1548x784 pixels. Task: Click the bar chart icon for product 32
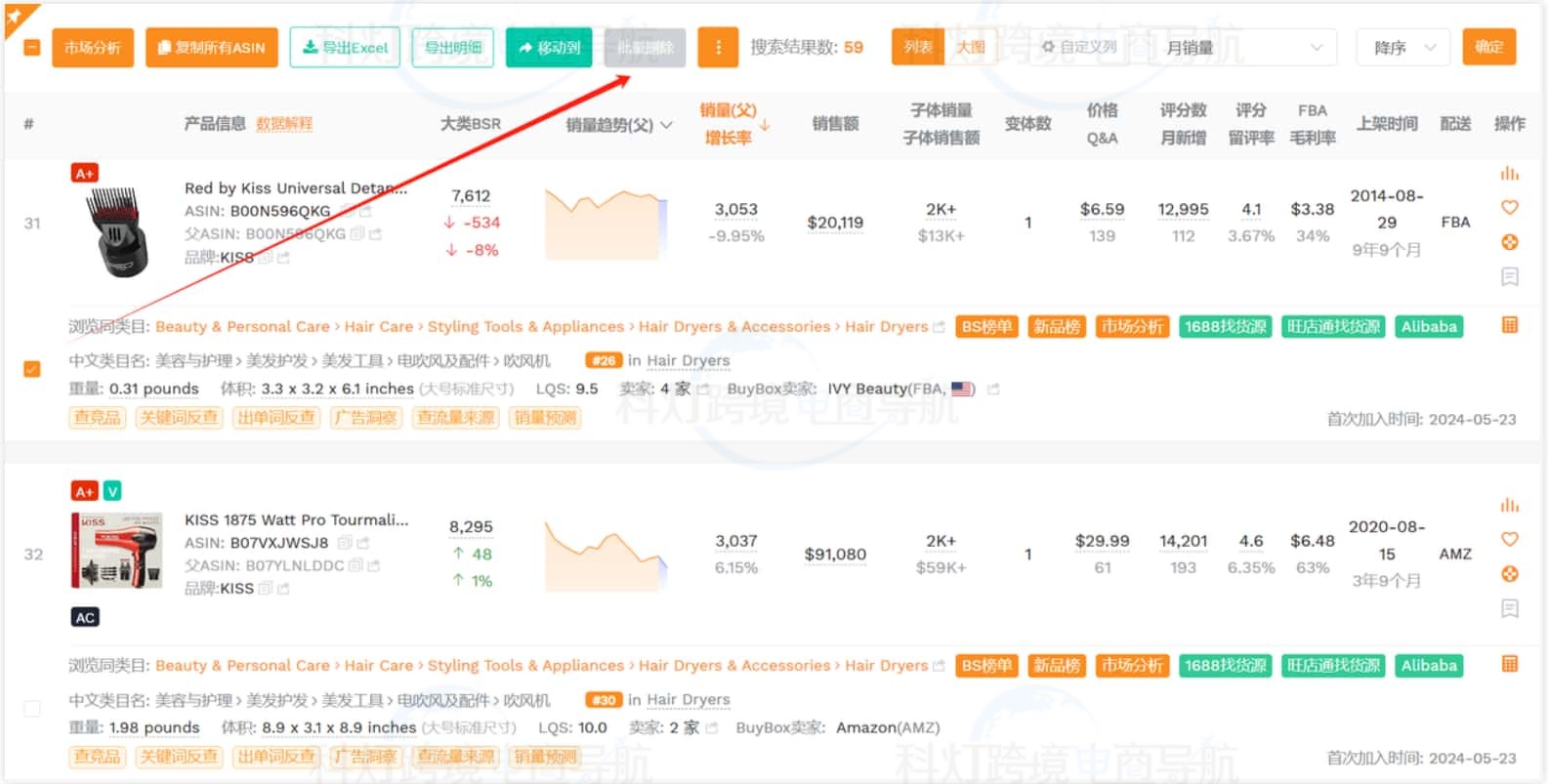(1509, 505)
